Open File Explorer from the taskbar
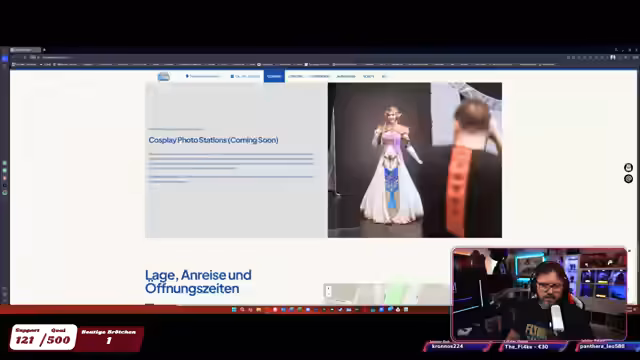 (x=258, y=310)
